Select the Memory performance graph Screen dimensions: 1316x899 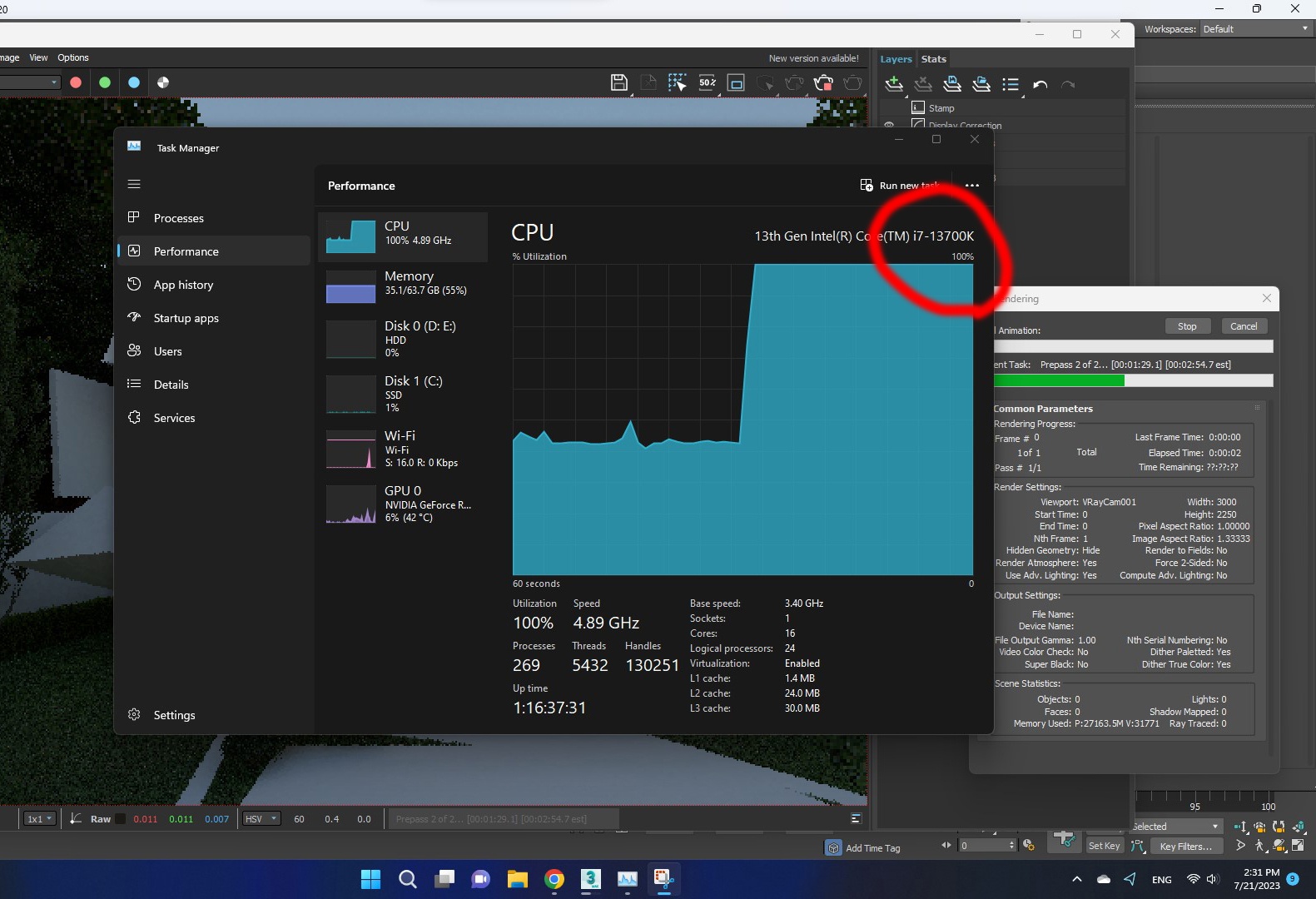[x=403, y=286]
